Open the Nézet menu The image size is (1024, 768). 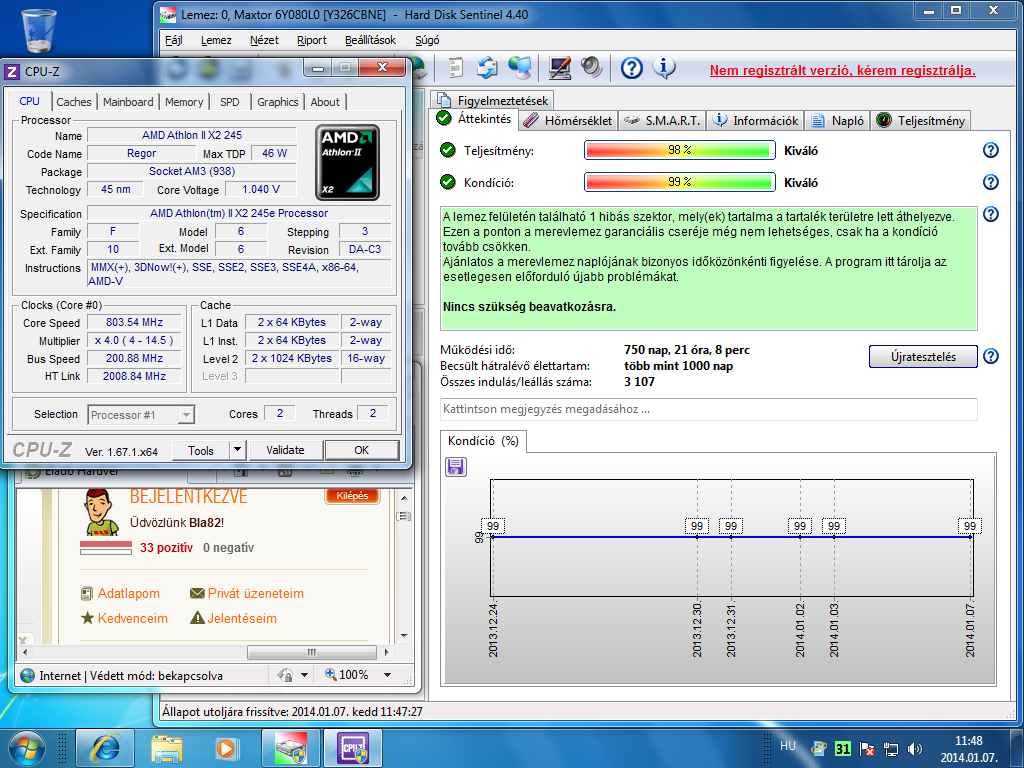pos(264,40)
